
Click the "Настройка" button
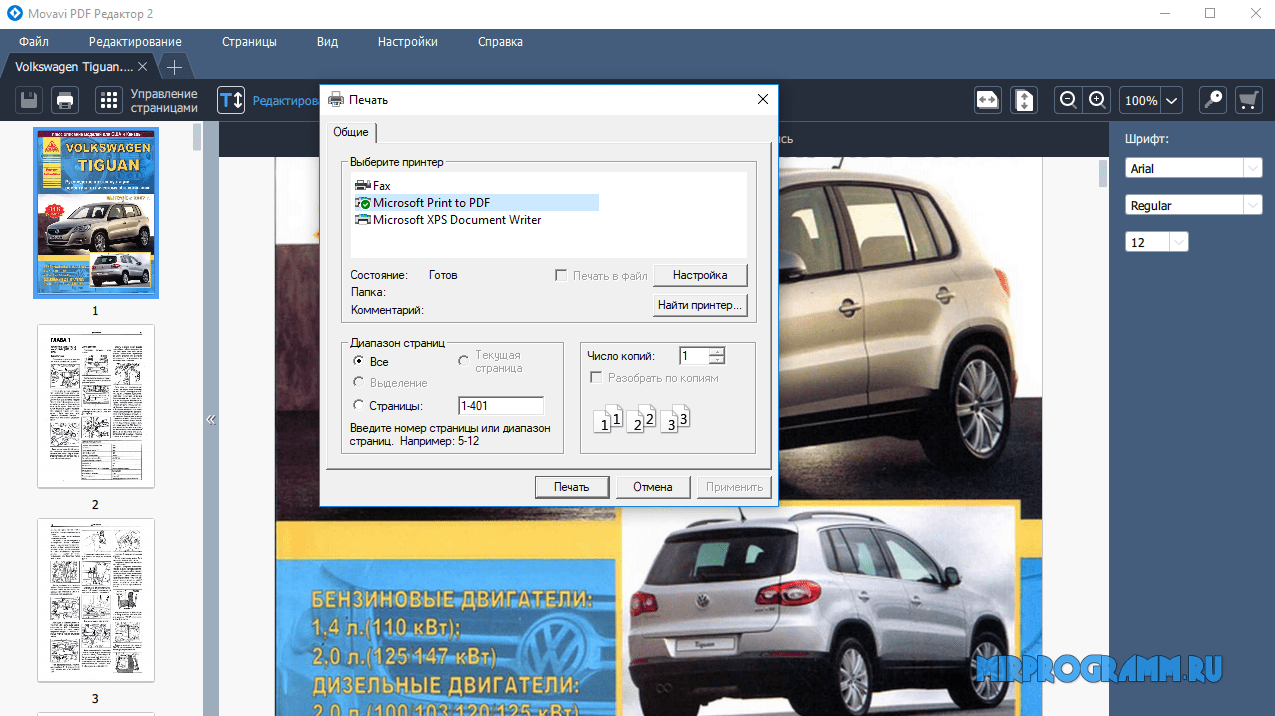pos(700,275)
